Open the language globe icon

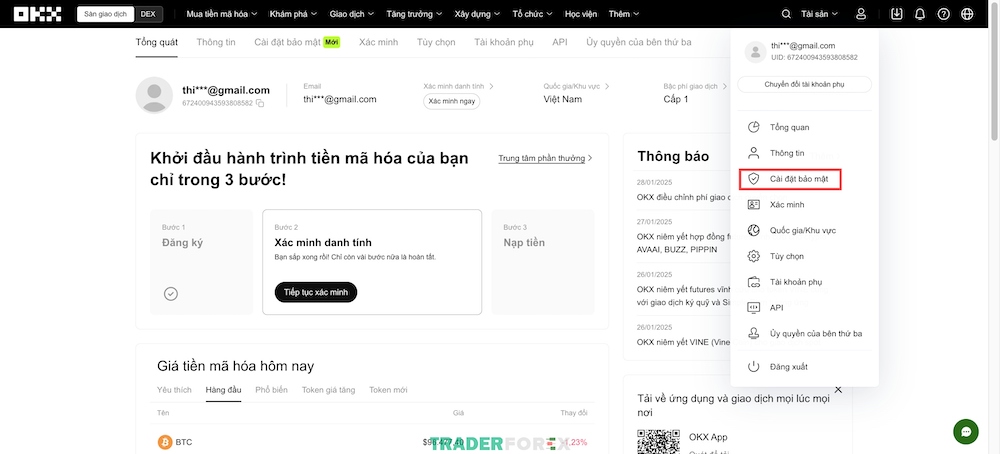click(x=967, y=14)
